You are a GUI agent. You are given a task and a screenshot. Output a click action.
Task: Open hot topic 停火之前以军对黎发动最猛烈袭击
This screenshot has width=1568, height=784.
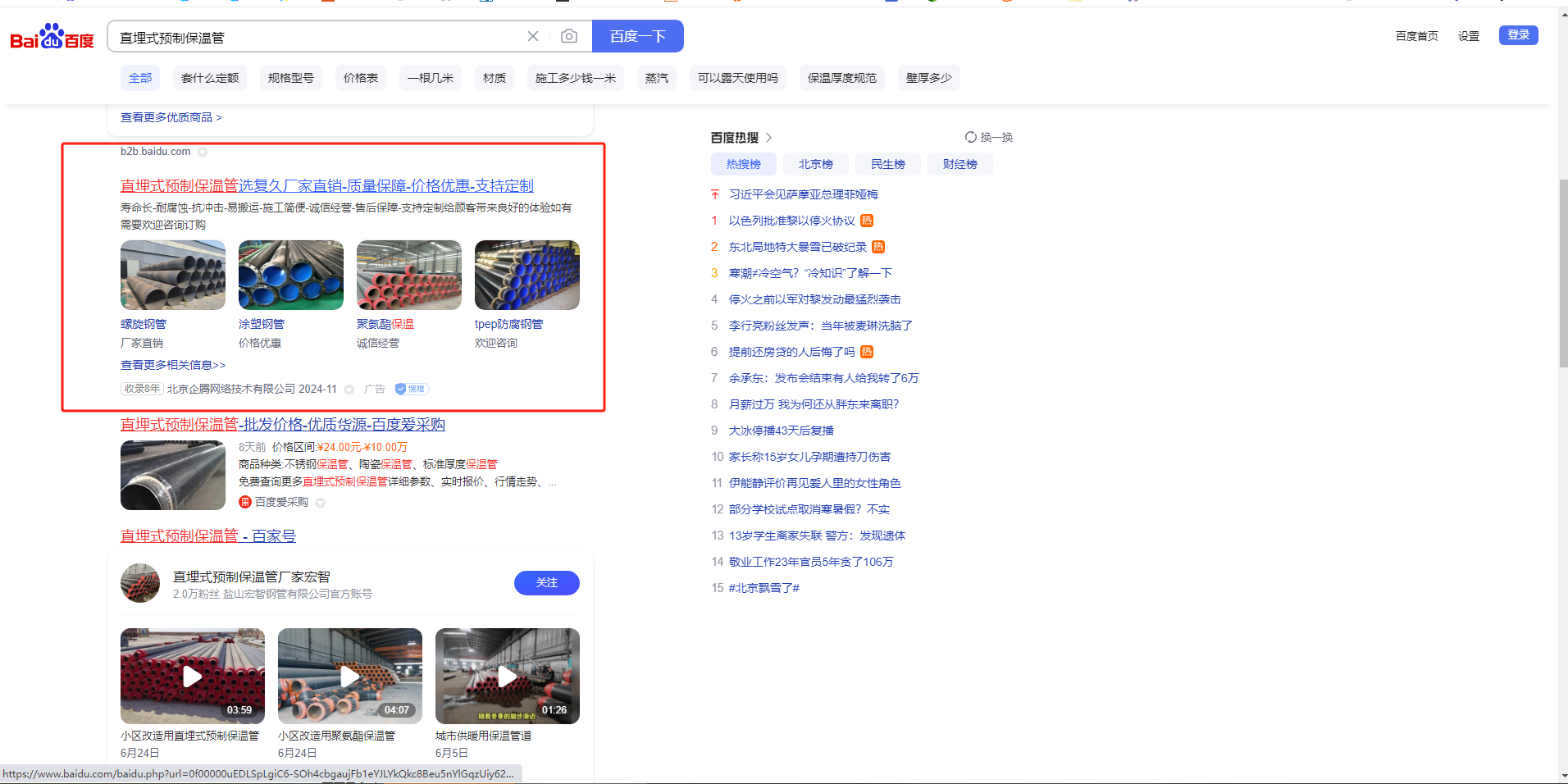(x=815, y=299)
